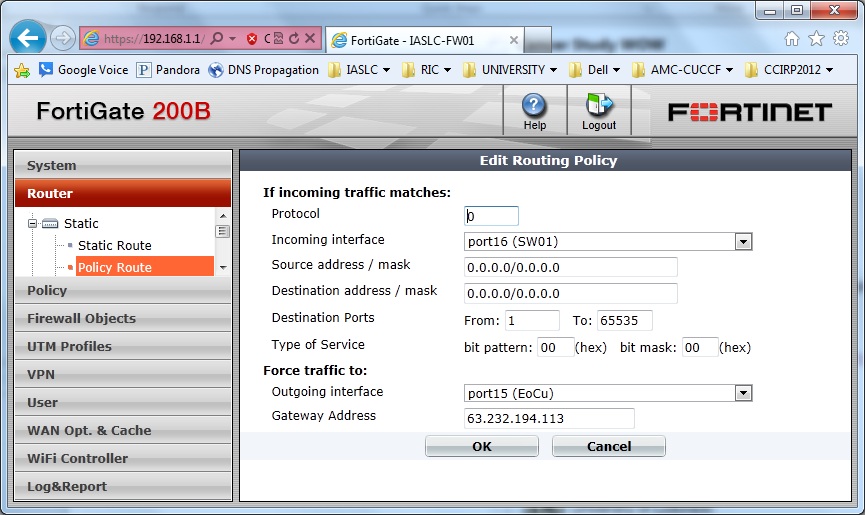Open the browser Tools gear icon
Screen dimensions: 865x515
(x=841, y=38)
